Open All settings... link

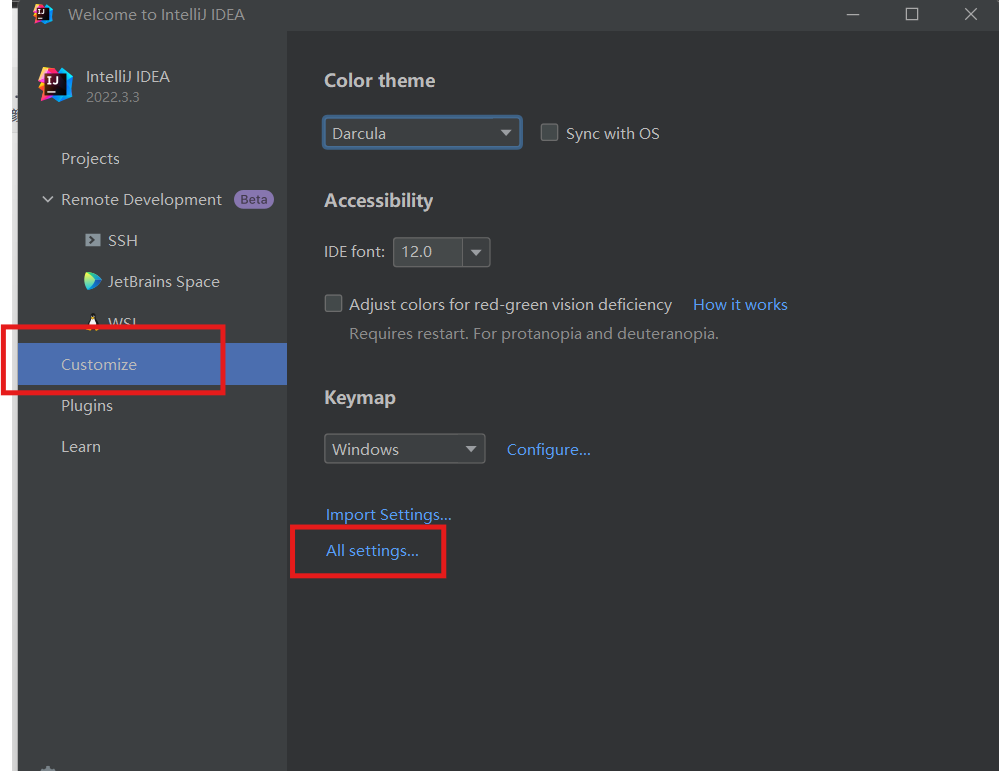tap(373, 551)
